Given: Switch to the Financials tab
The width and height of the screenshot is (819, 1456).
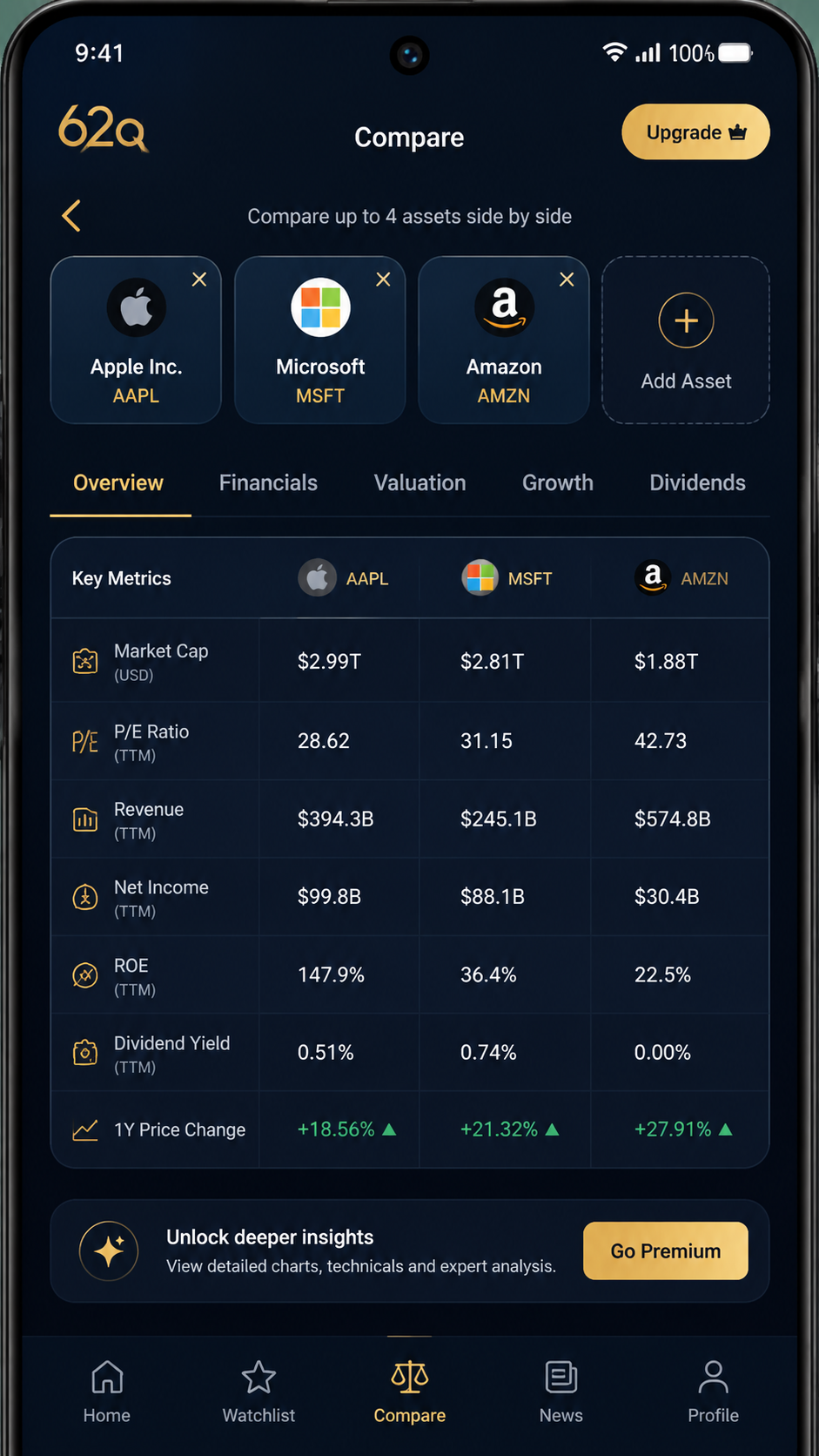Looking at the screenshot, I should (x=268, y=483).
